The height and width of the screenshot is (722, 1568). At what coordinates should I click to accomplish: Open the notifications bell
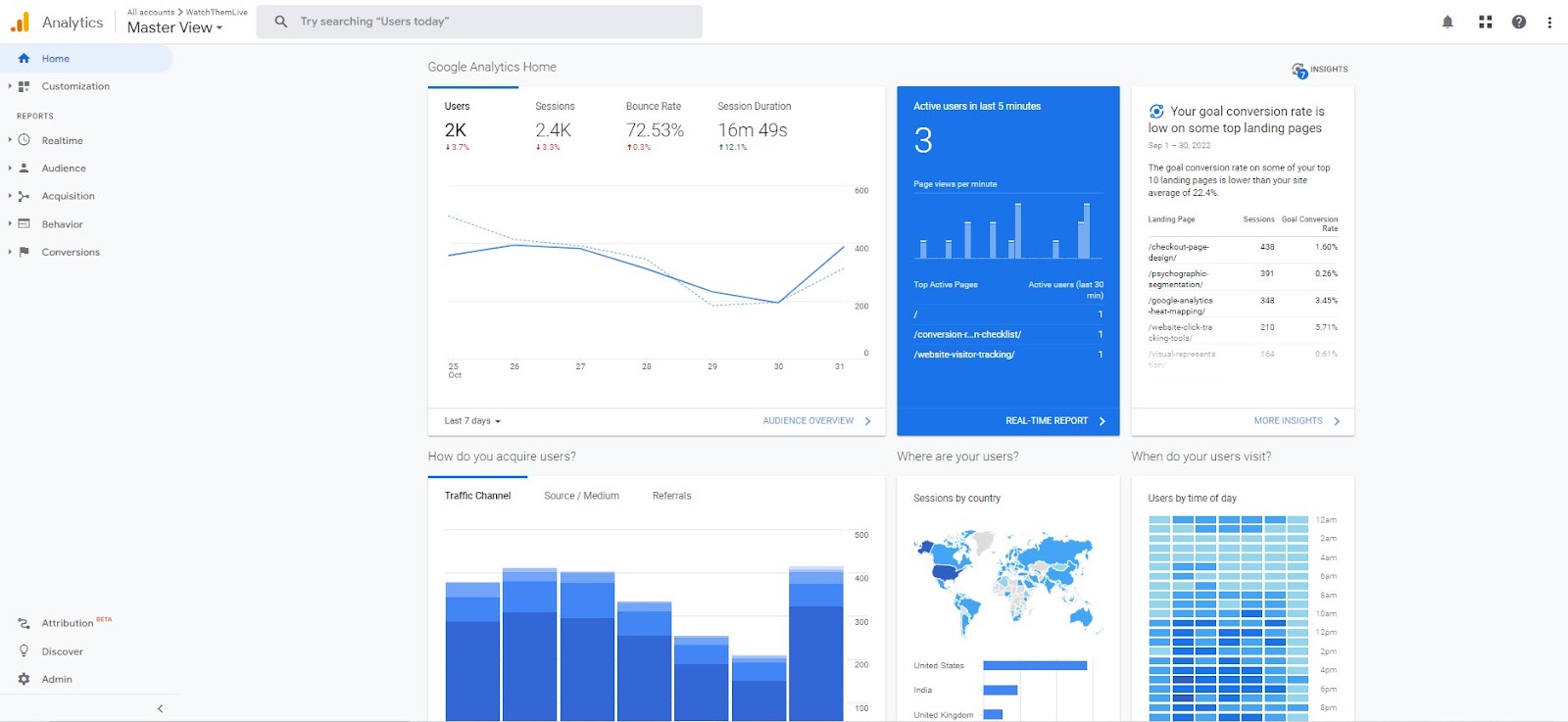click(1447, 22)
